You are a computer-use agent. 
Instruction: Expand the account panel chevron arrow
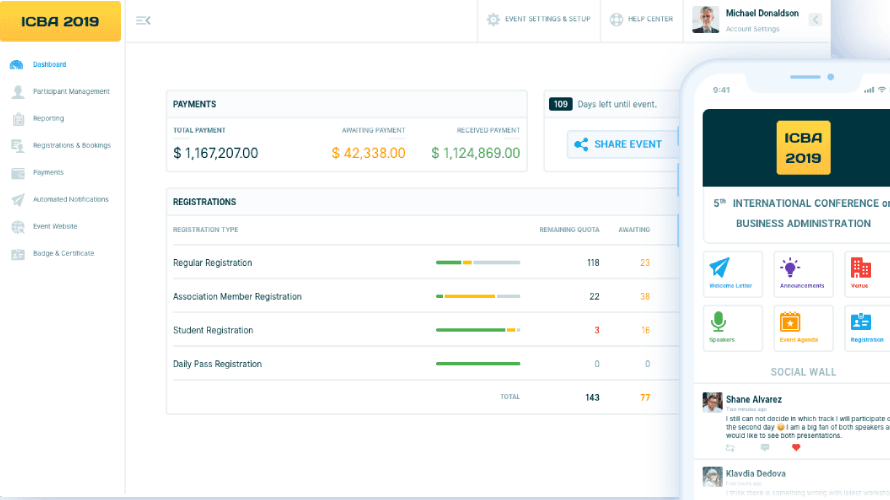815,19
